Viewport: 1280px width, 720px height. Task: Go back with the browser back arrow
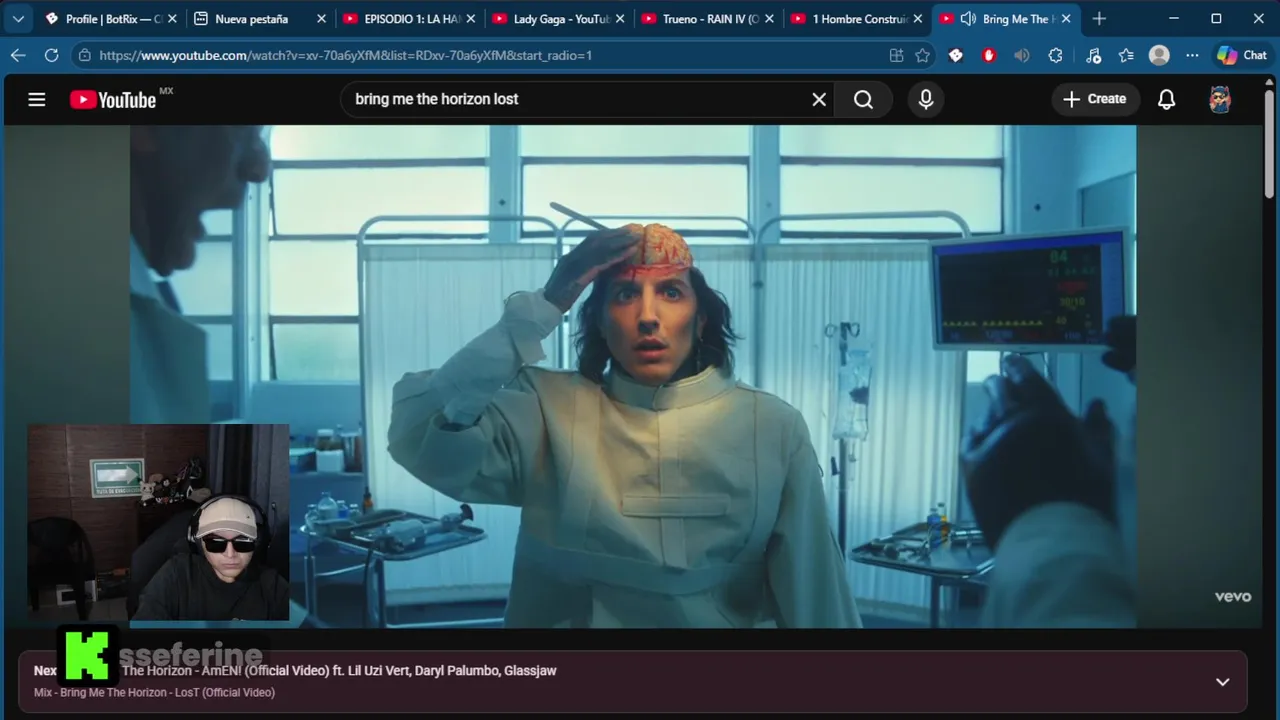click(x=18, y=55)
